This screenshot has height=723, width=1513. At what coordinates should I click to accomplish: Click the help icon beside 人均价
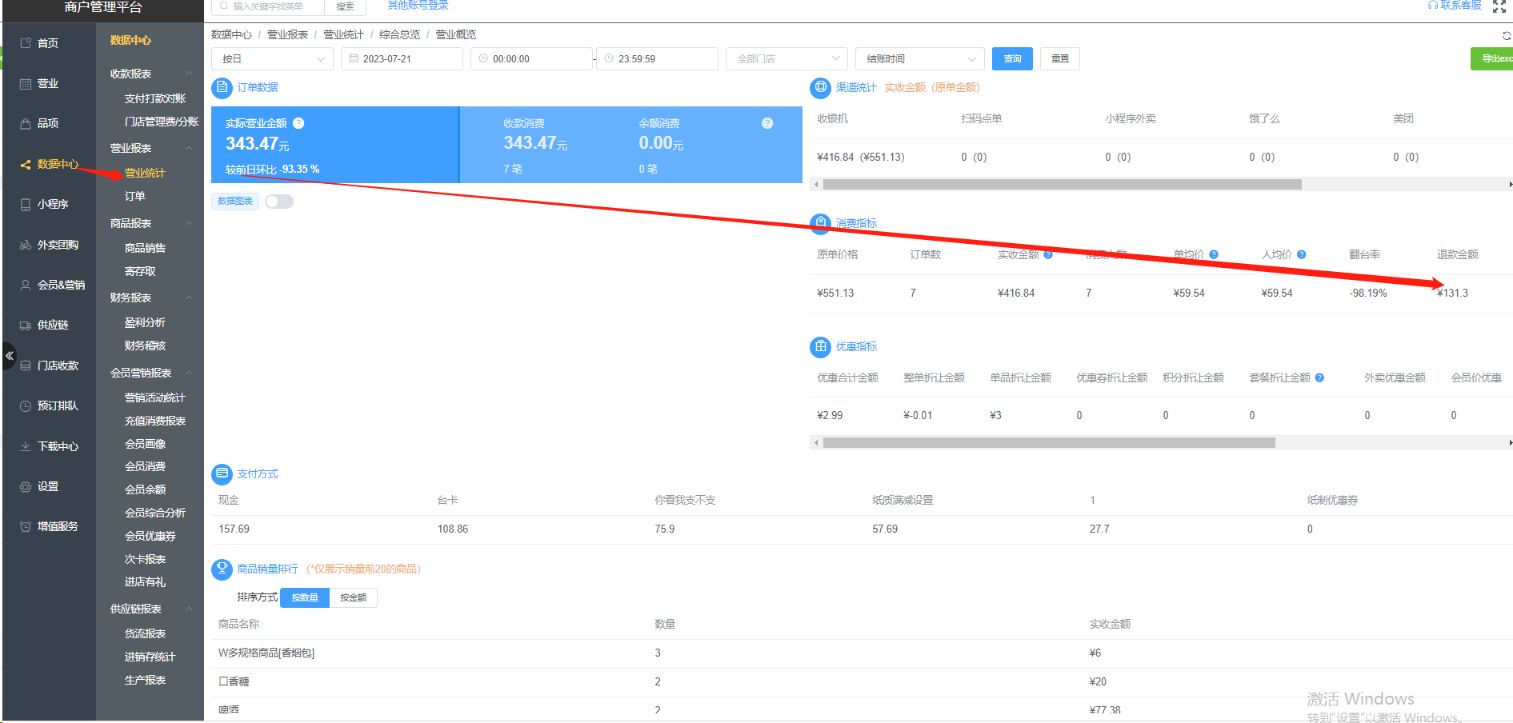coord(1302,255)
